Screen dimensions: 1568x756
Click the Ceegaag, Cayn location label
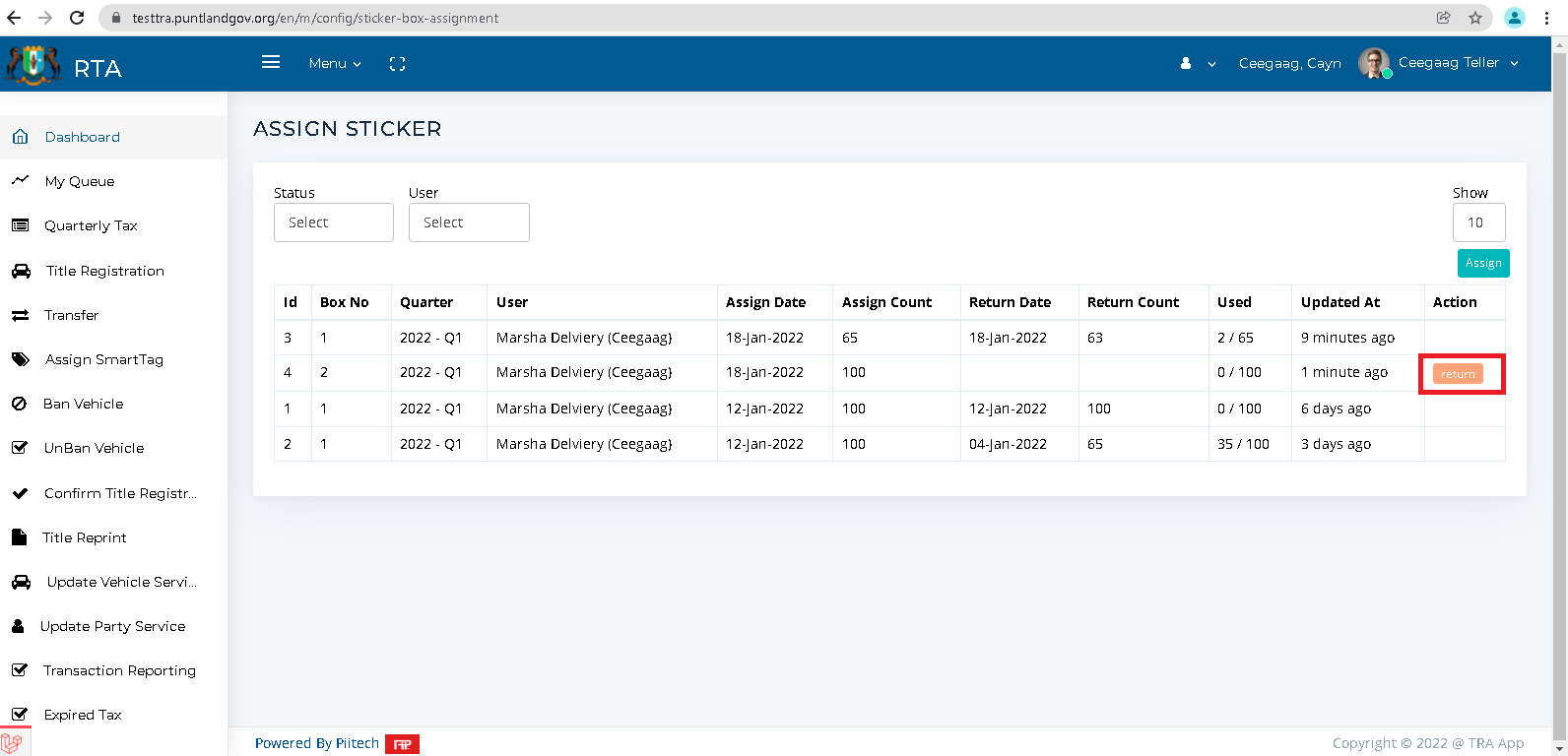(1289, 63)
